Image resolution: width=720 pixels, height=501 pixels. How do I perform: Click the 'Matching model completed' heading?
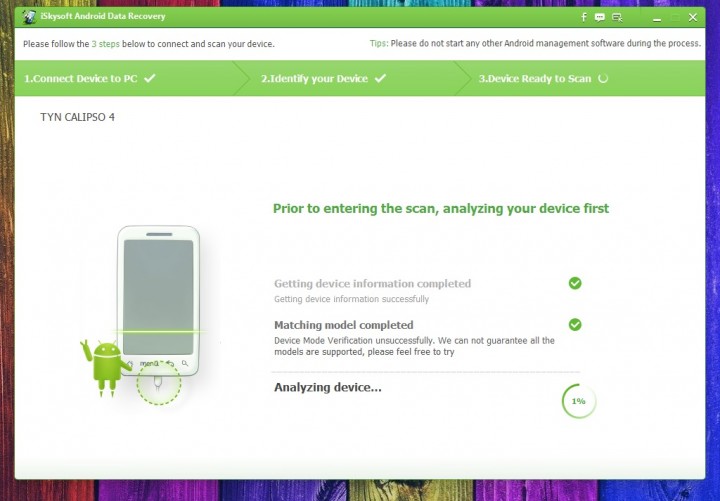point(343,325)
